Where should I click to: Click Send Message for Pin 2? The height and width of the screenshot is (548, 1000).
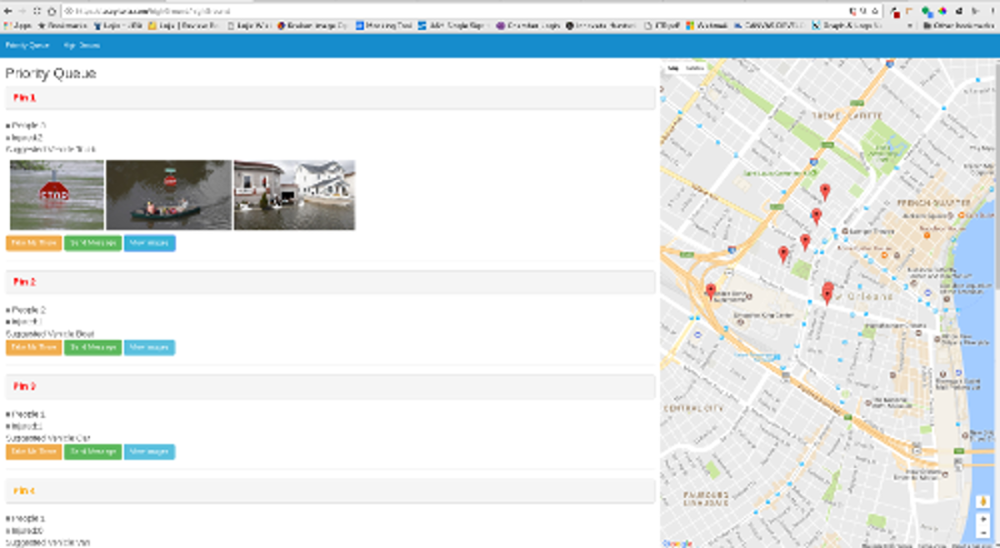click(x=92, y=348)
